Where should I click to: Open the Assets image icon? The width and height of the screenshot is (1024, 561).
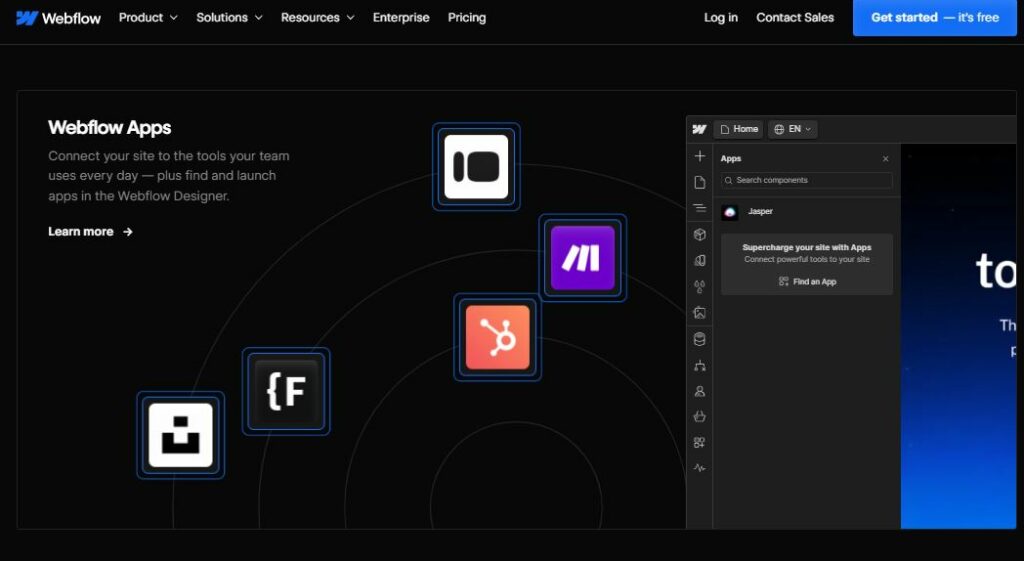[x=699, y=313]
